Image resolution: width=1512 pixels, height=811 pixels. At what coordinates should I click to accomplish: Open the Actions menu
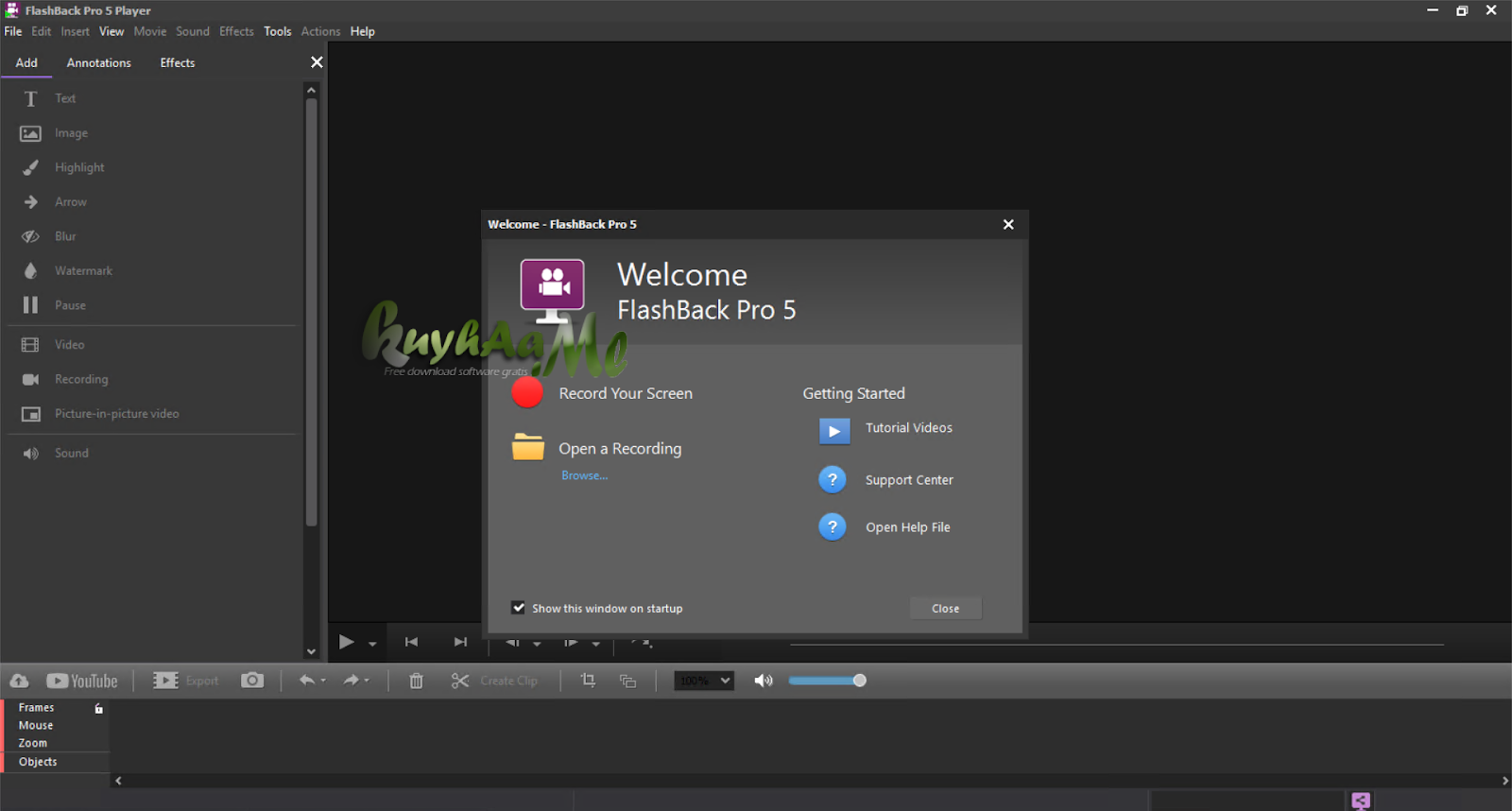320,31
